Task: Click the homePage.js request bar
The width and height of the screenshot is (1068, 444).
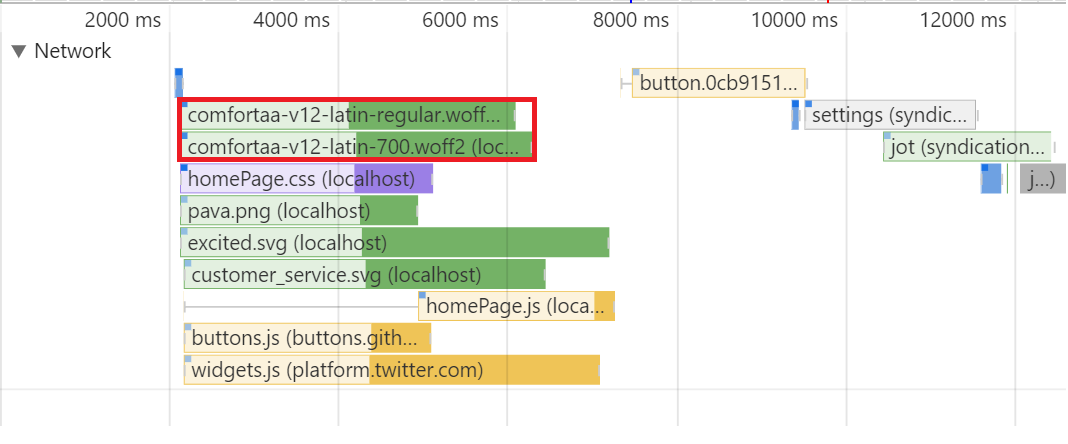Action: pos(516,307)
